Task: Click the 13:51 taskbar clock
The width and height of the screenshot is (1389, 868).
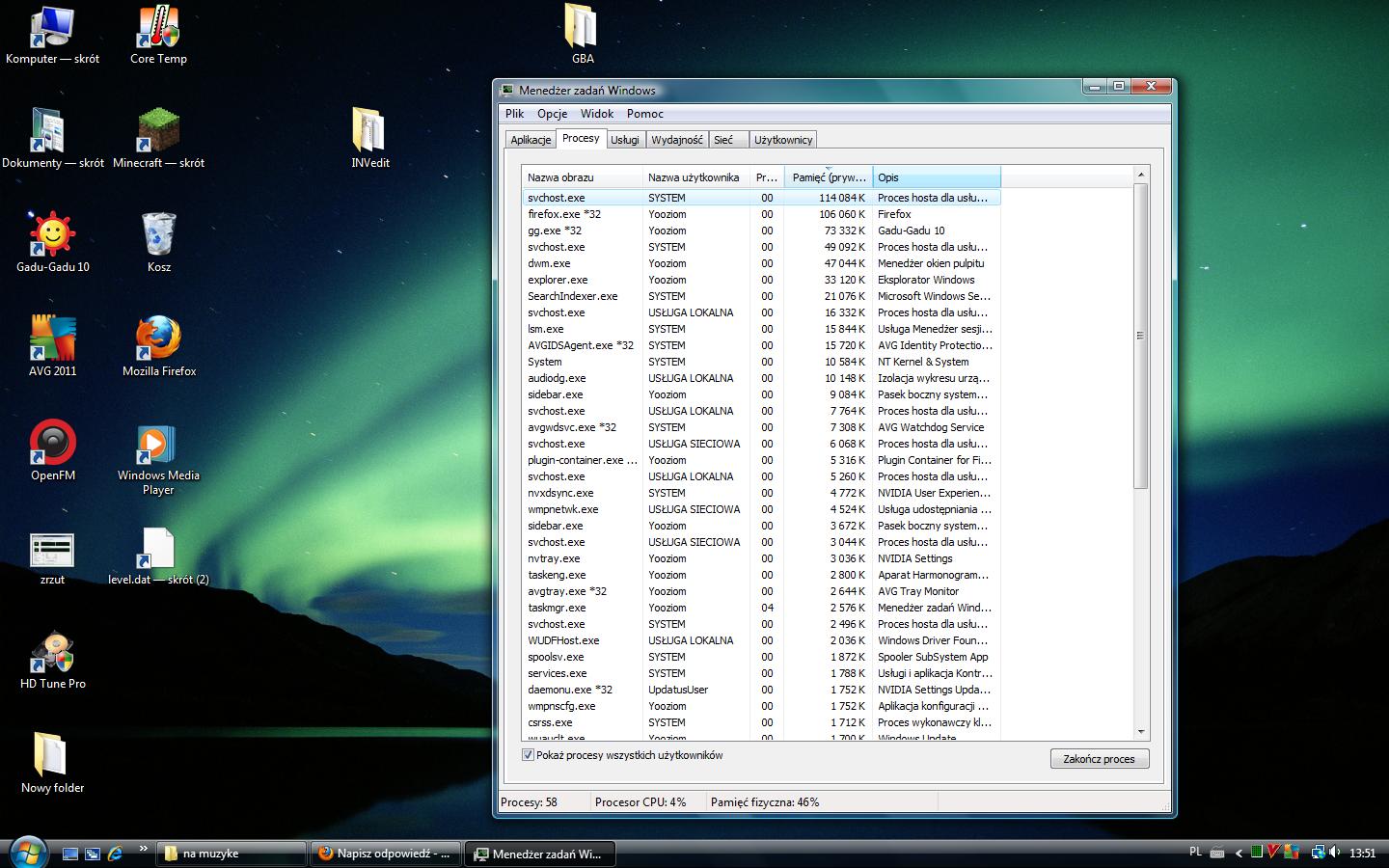Action: click(1362, 854)
